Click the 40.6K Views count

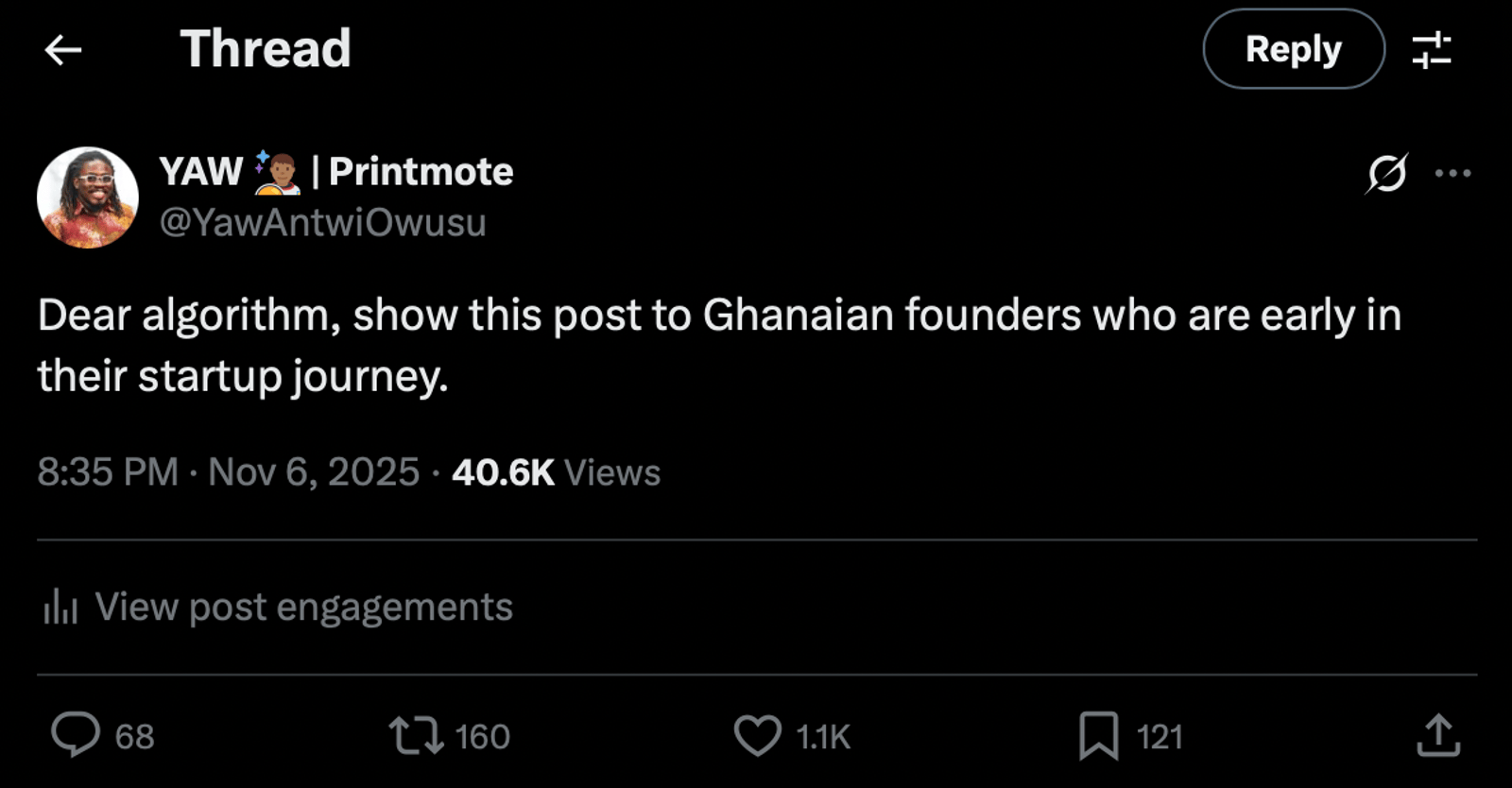click(x=556, y=472)
